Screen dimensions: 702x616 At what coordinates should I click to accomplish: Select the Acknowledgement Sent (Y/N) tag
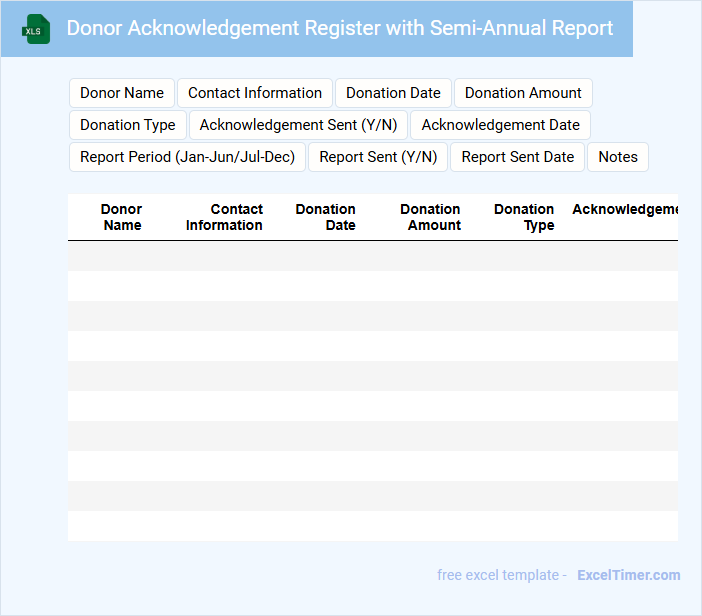tap(298, 125)
